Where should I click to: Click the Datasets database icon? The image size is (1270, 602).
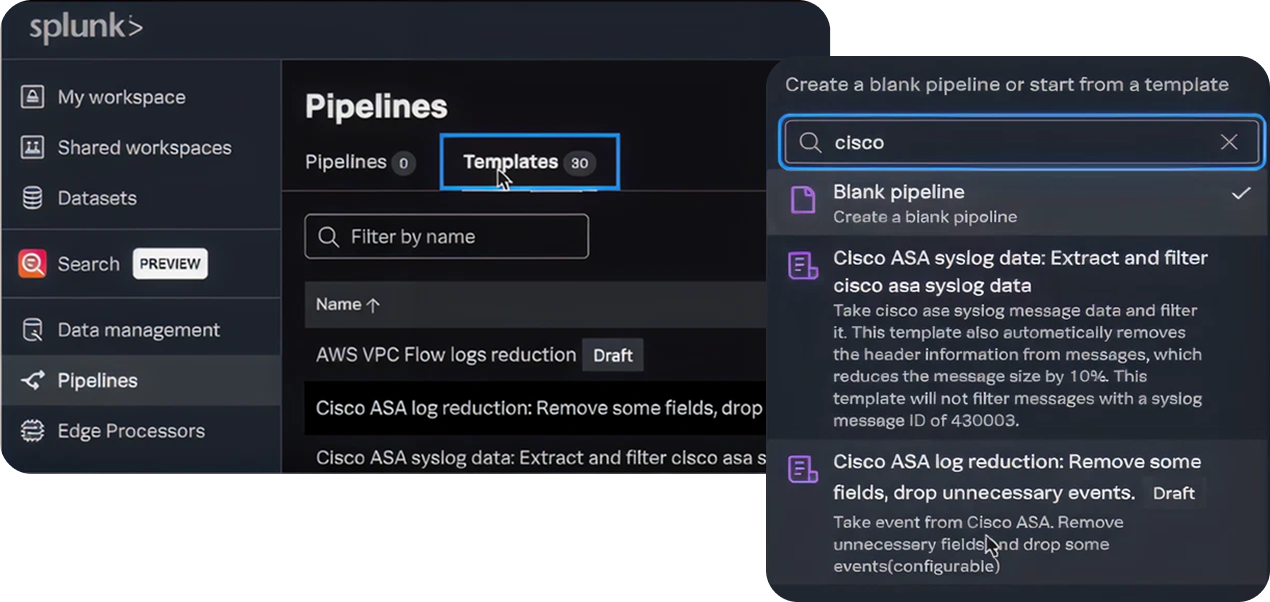pos(32,198)
